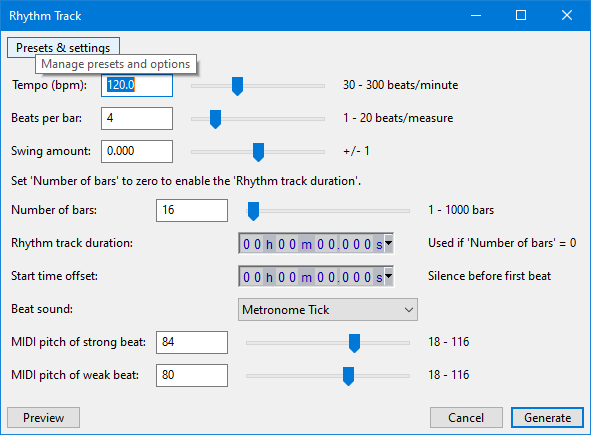Viewport: 591px width, 435px height.
Task: Open Start time offset format dropdown arrow
Action: [388, 277]
